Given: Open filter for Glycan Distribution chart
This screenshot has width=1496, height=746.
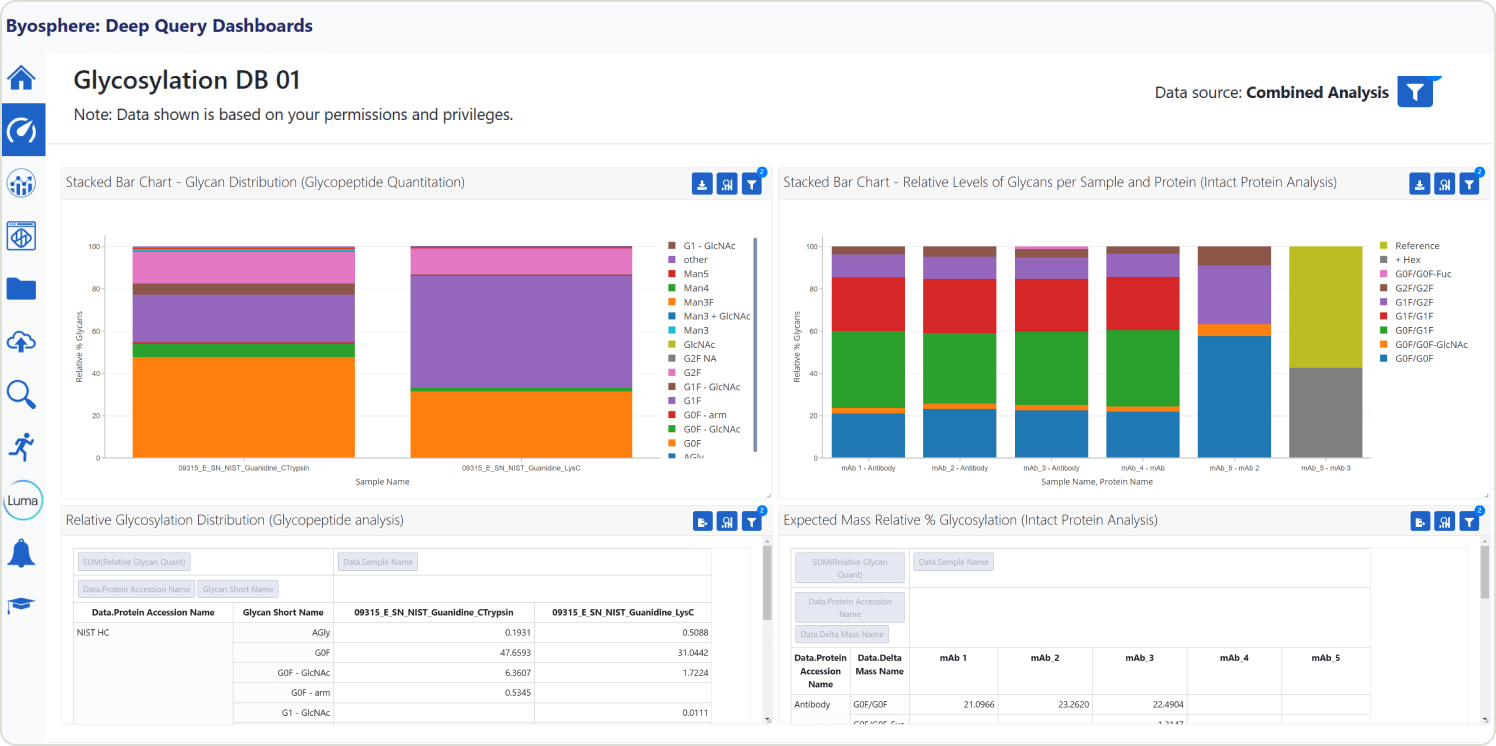Looking at the screenshot, I should [752, 184].
